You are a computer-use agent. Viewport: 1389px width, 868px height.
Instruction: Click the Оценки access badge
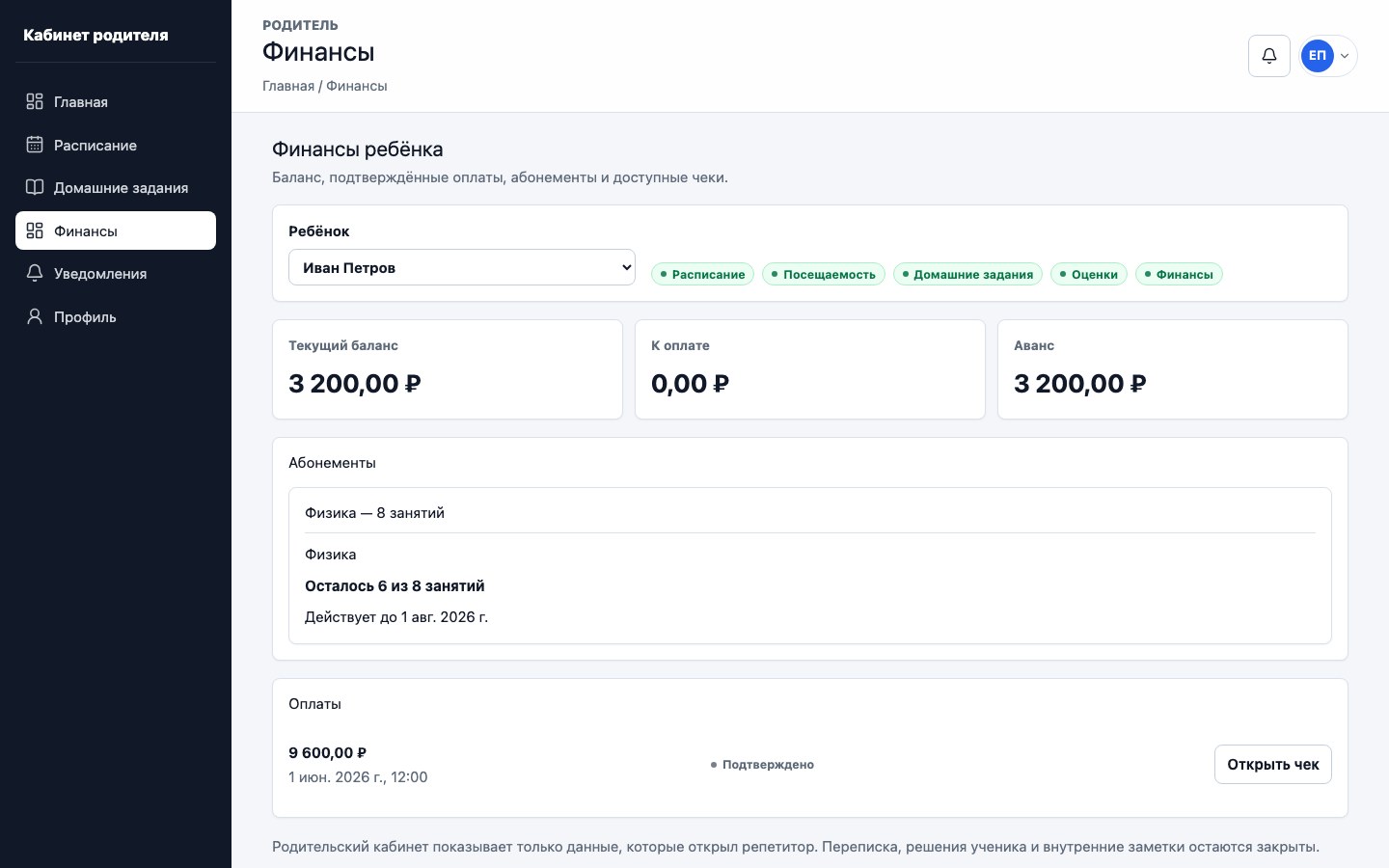[x=1089, y=274]
